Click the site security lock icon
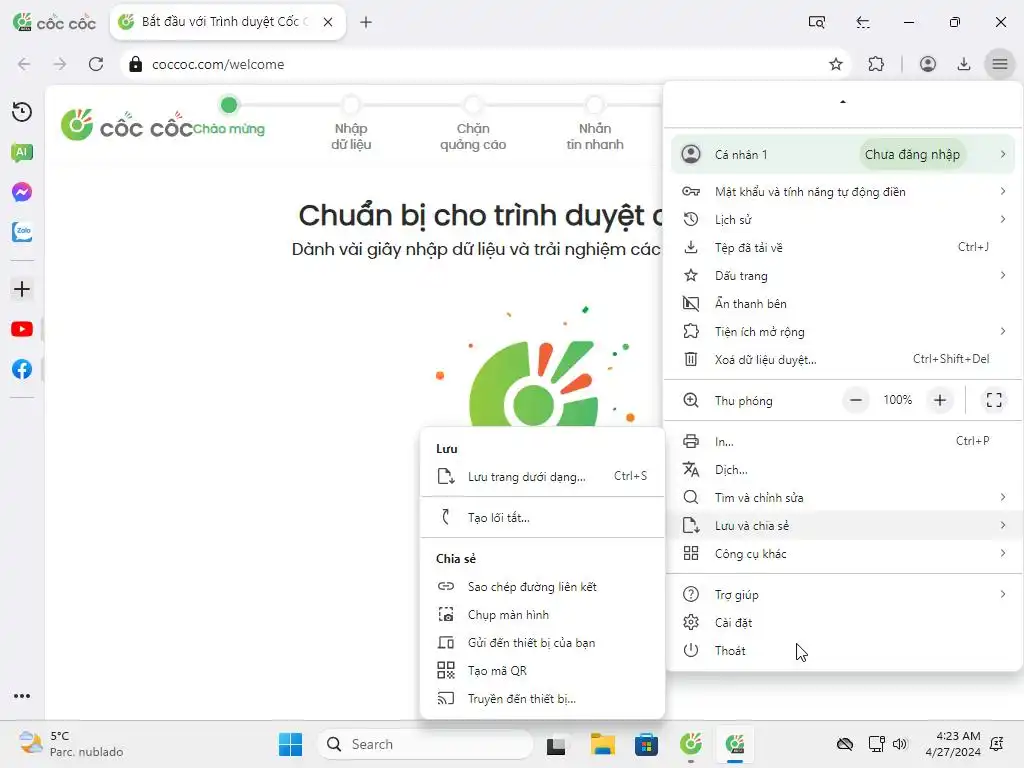The height and width of the screenshot is (768, 1024). tap(136, 64)
